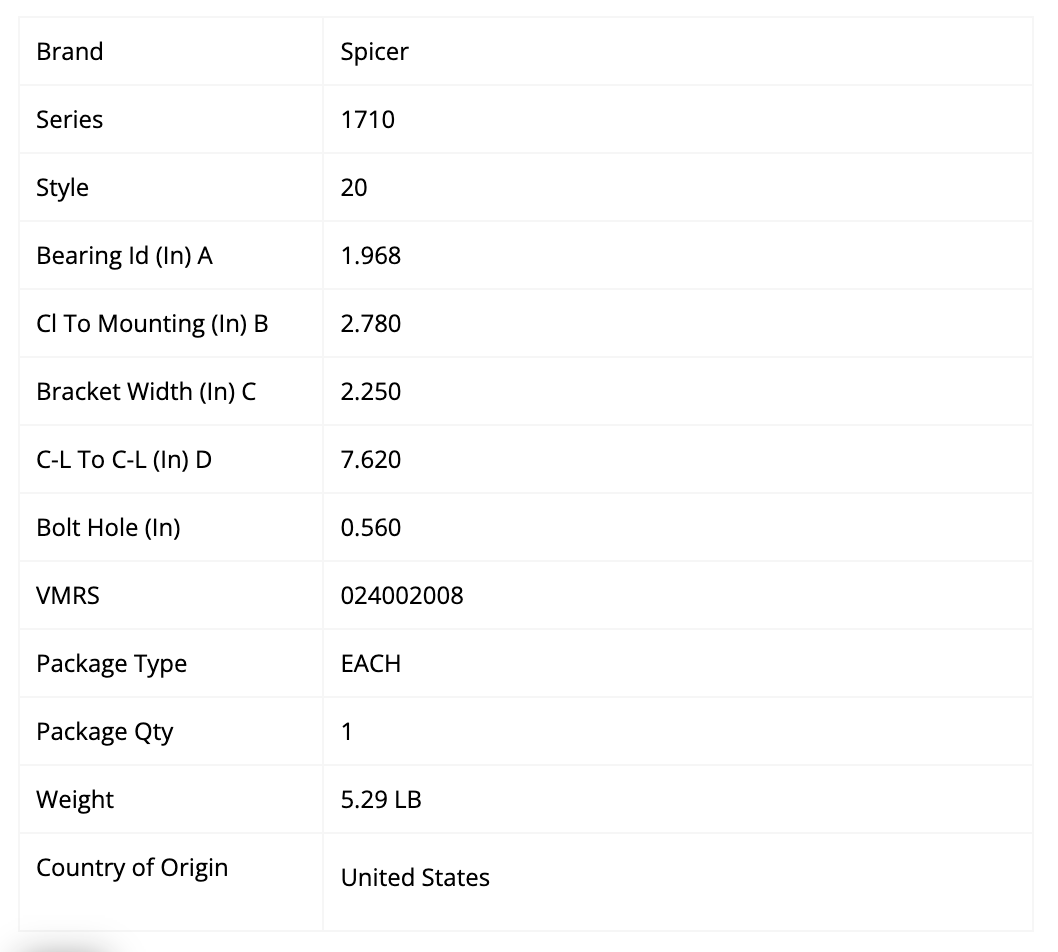Select the weight value 5.29 LB
1058x952 pixels.
click(x=381, y=800)
